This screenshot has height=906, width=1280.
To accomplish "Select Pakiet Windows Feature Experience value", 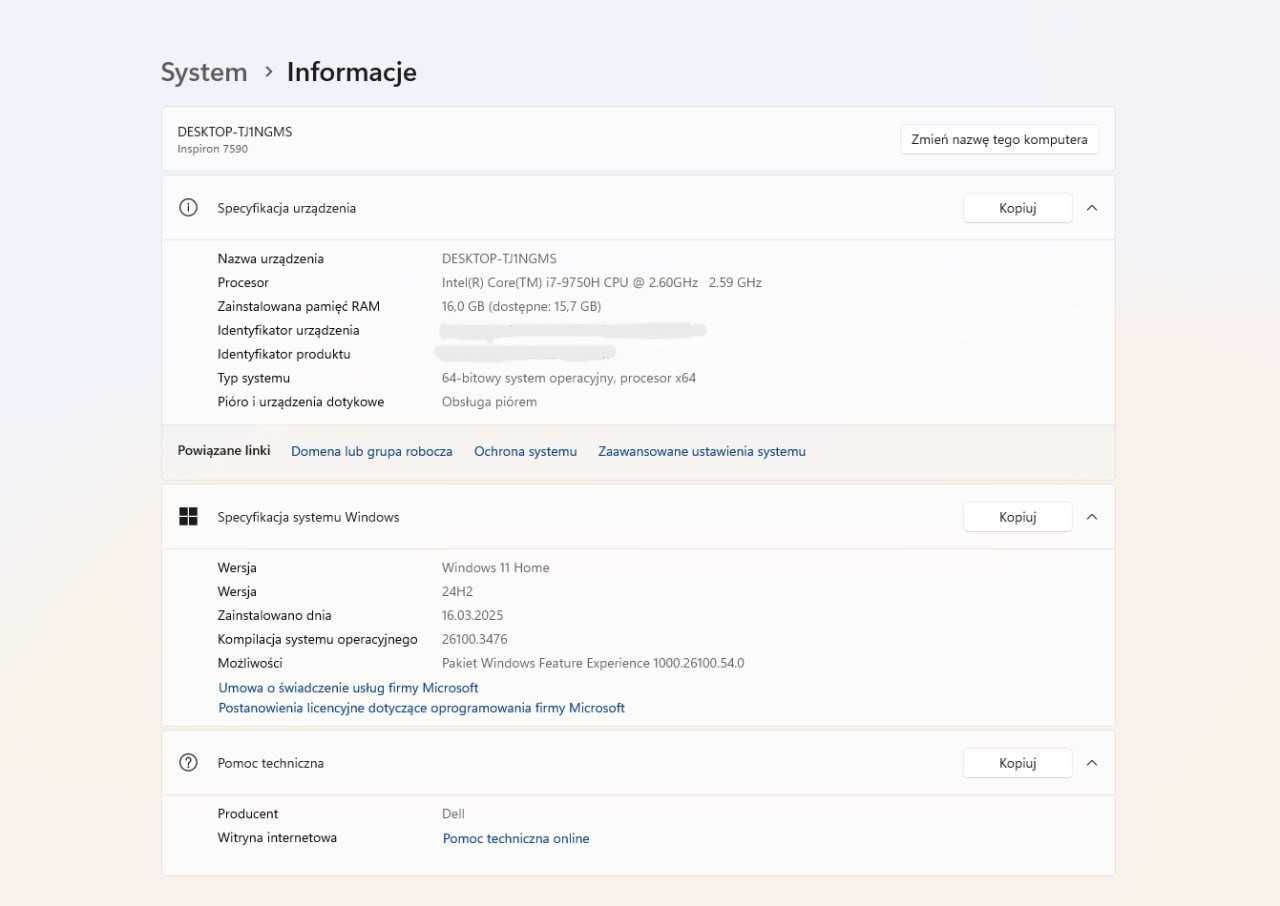I will (593, 664).
